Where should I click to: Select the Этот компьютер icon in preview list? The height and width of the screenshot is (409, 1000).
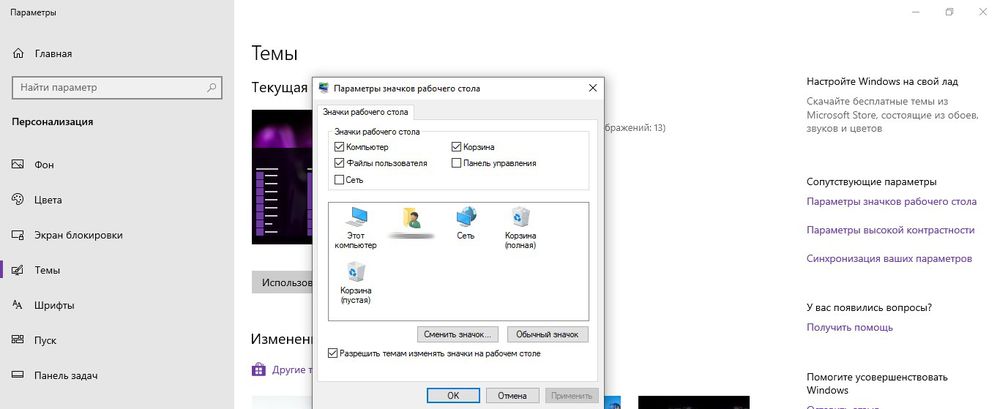pyautogui.click(x=355, y=220)
